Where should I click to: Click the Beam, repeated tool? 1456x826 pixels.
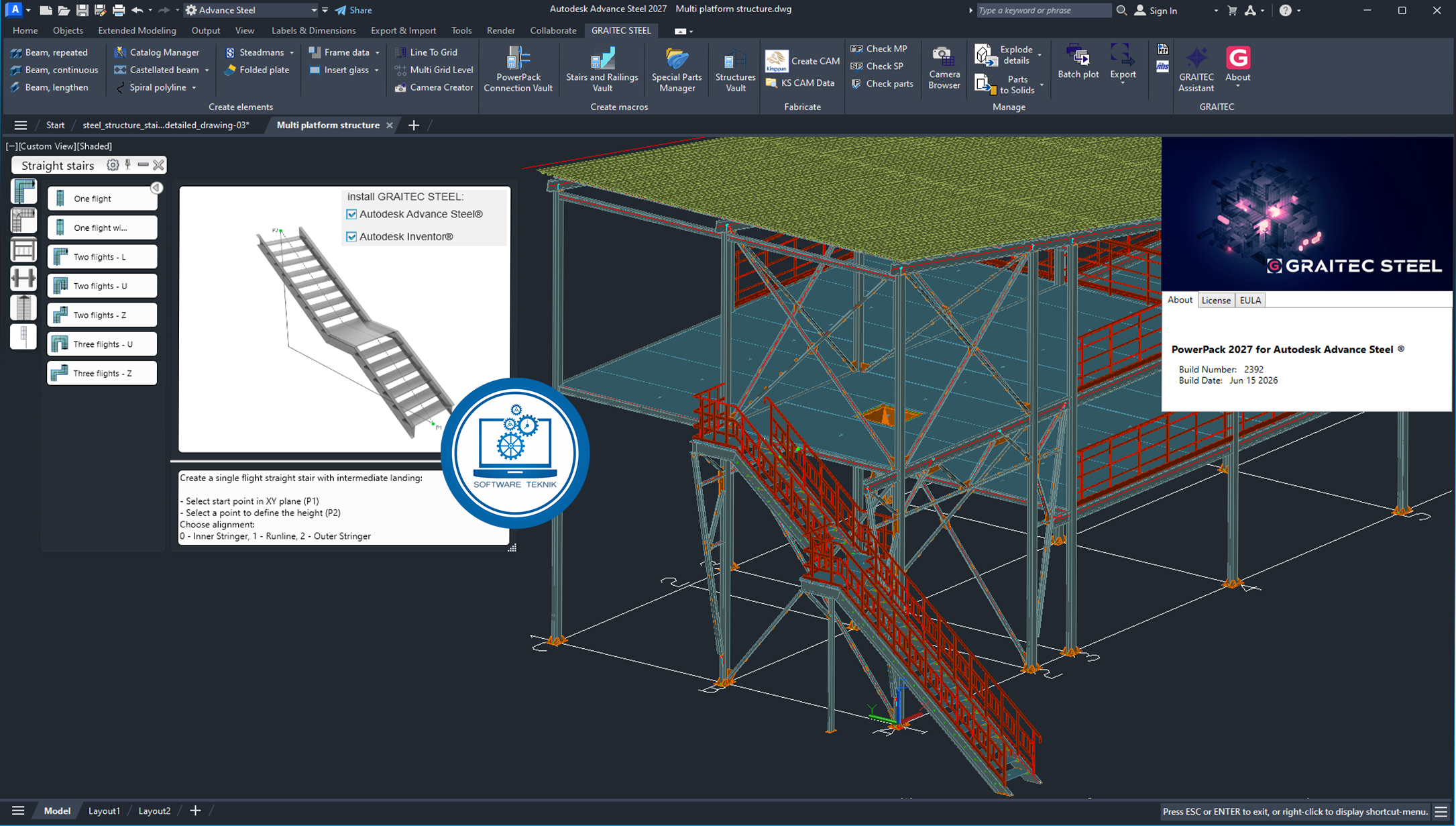[49, 52]
